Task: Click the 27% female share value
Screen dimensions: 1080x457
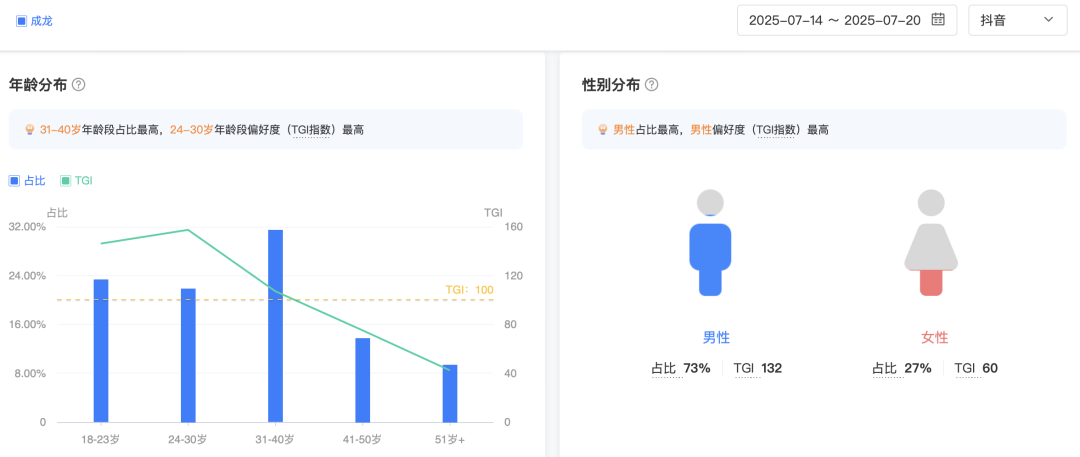Action: coord(917,369)
